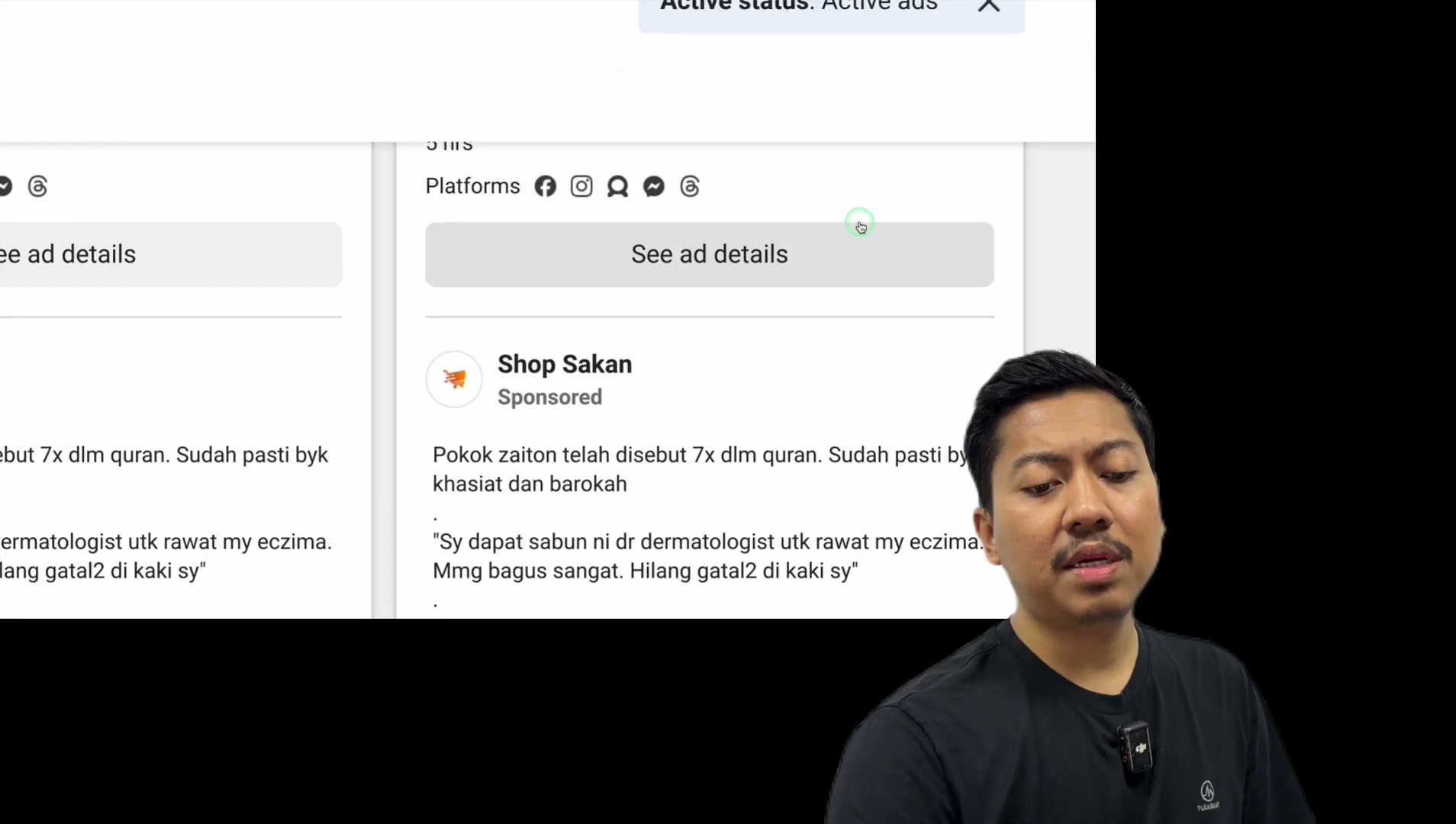1456x824 pixels.
Task: Click the line starting "Pokok zaiton telah disebut"
Action: click(x=700, y=455)
